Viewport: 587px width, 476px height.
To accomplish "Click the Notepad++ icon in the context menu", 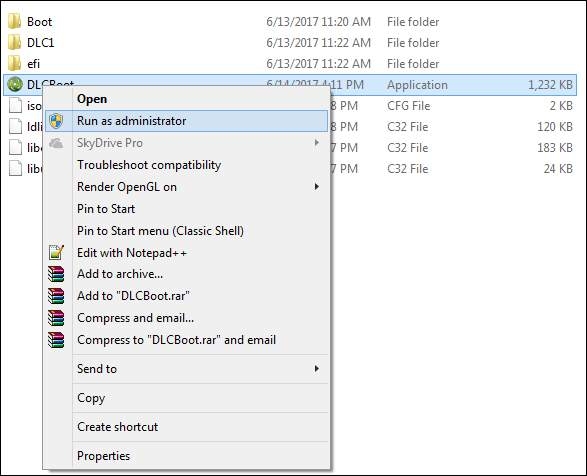I will pos(56,252).
